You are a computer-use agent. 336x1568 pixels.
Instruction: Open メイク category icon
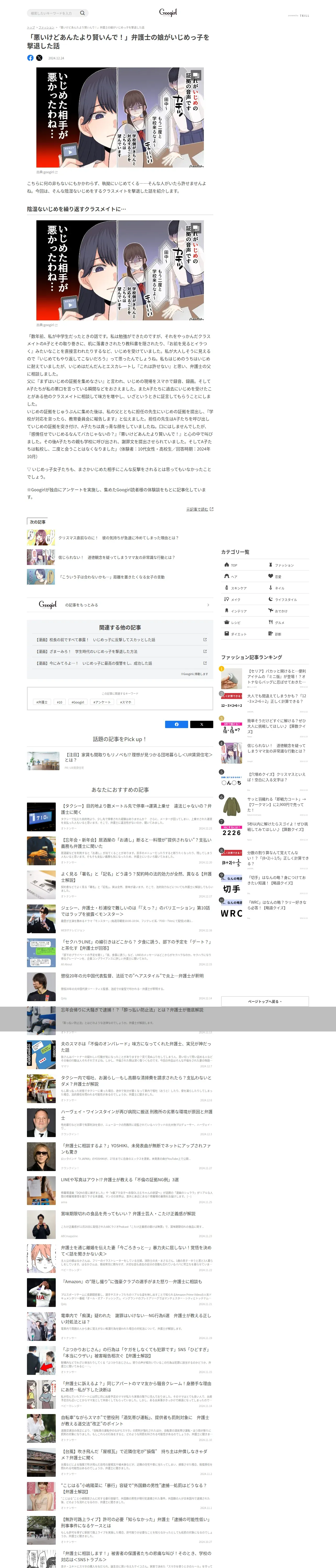226,599
